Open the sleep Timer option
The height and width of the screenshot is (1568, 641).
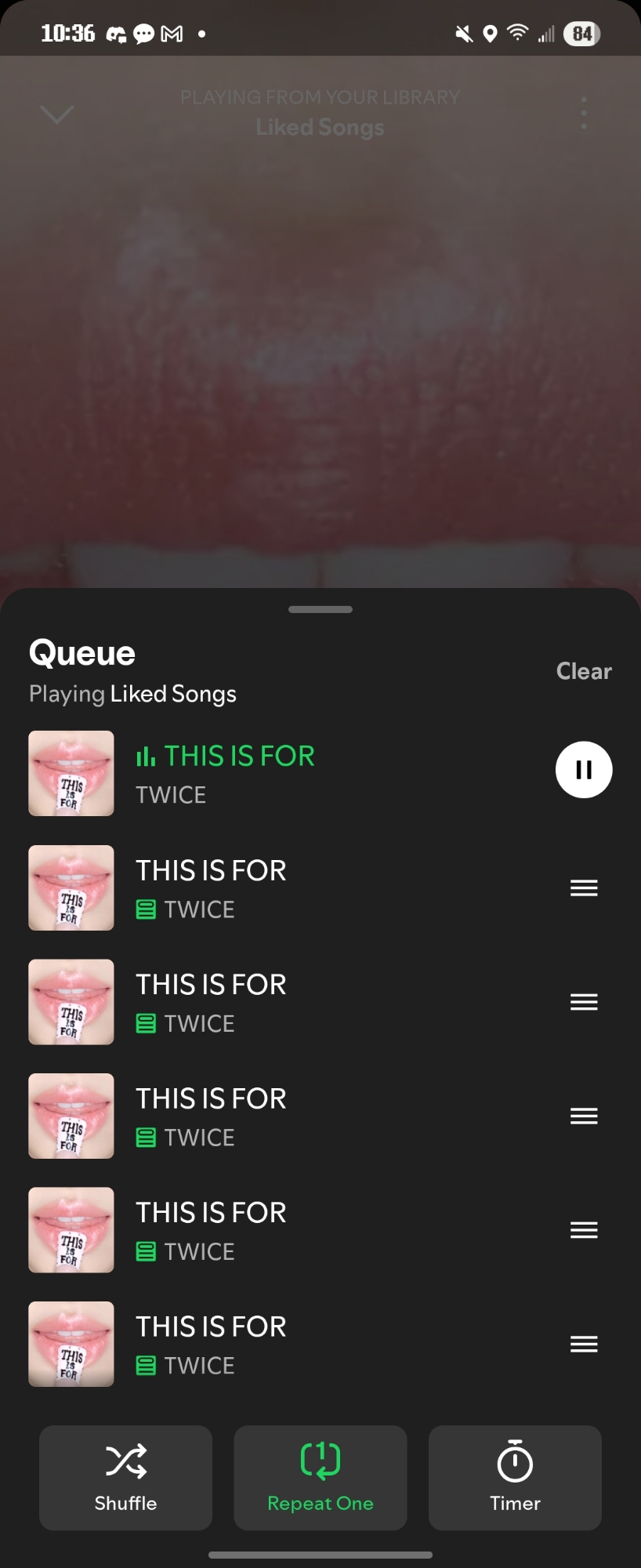(515, 1478)
